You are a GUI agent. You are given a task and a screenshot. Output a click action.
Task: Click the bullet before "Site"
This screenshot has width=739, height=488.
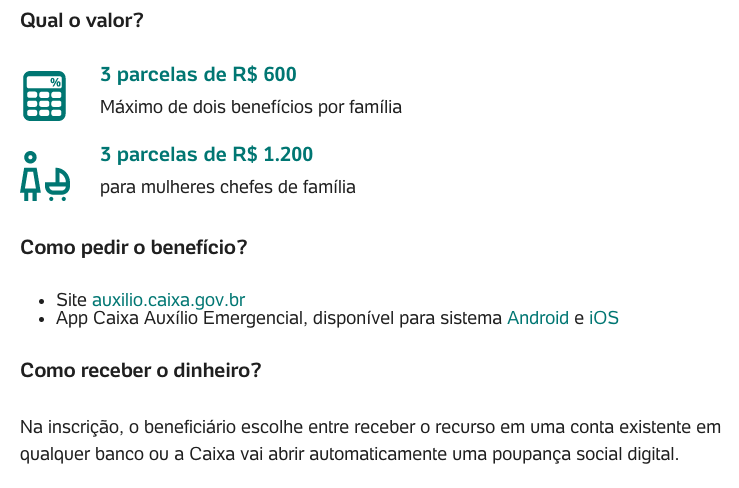[x=42, y=301]
